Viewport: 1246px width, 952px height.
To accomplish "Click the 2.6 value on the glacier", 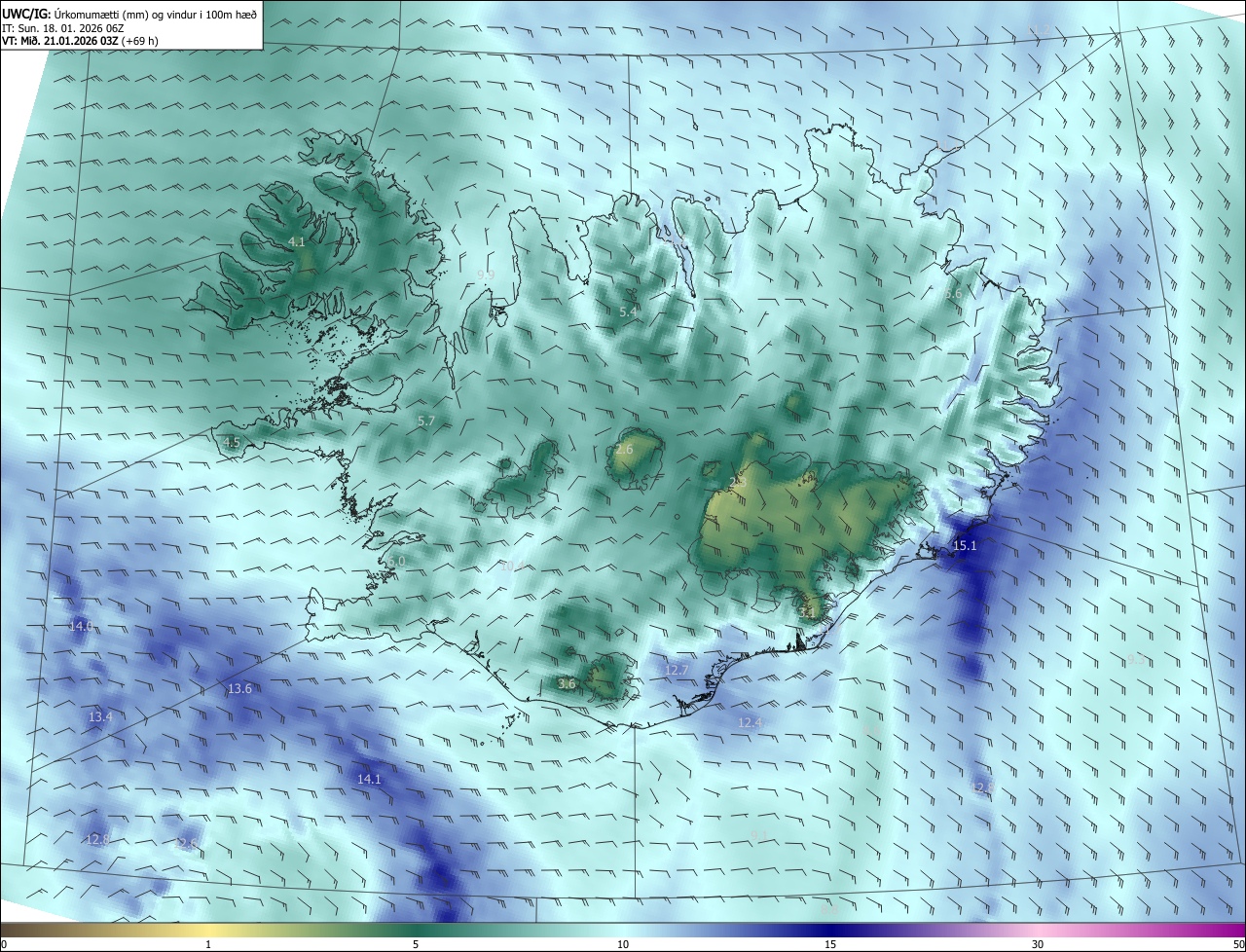I will (624, 450).
